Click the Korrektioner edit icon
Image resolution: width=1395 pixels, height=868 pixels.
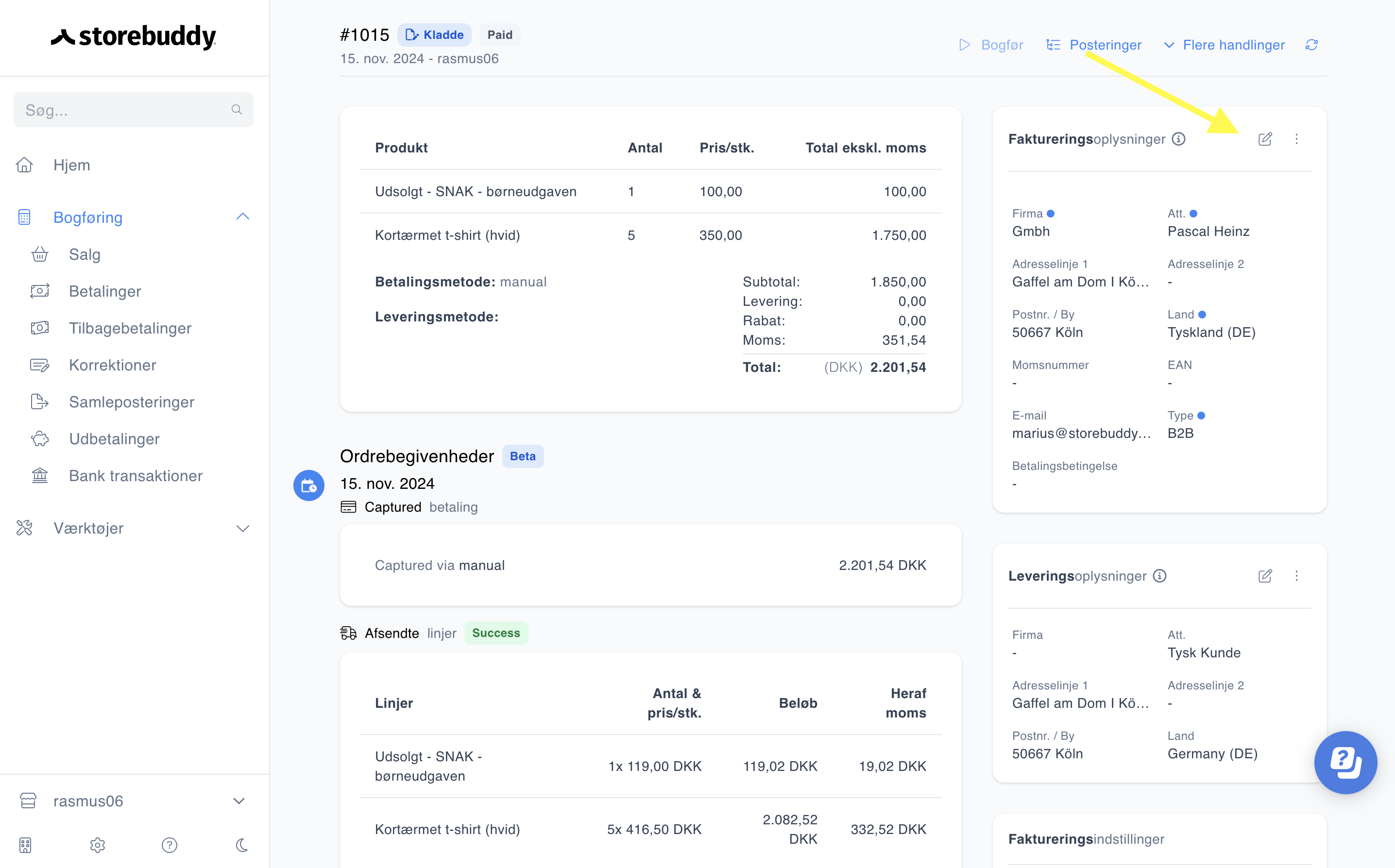pos(40,365)
